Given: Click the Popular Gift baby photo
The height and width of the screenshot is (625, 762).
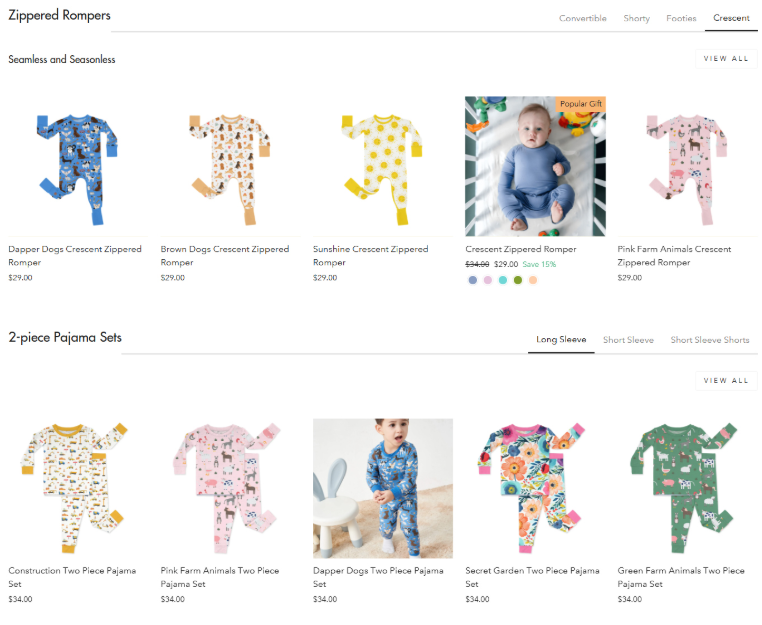Looking at the screenshot, I should (x=534, y=166).
